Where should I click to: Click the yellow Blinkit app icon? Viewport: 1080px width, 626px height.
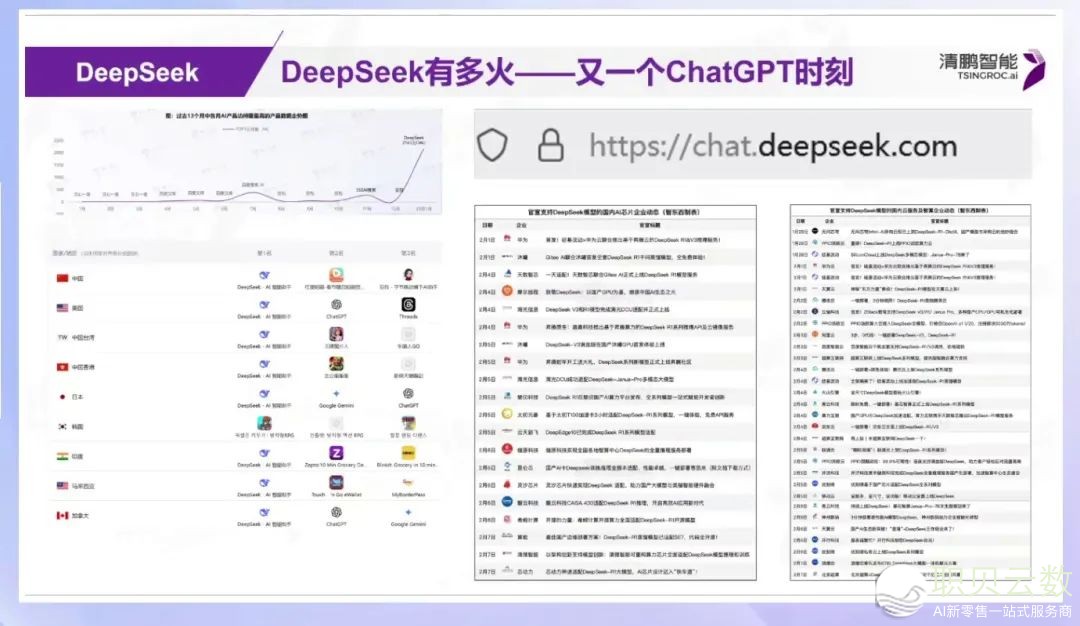[x=408, y=452]
